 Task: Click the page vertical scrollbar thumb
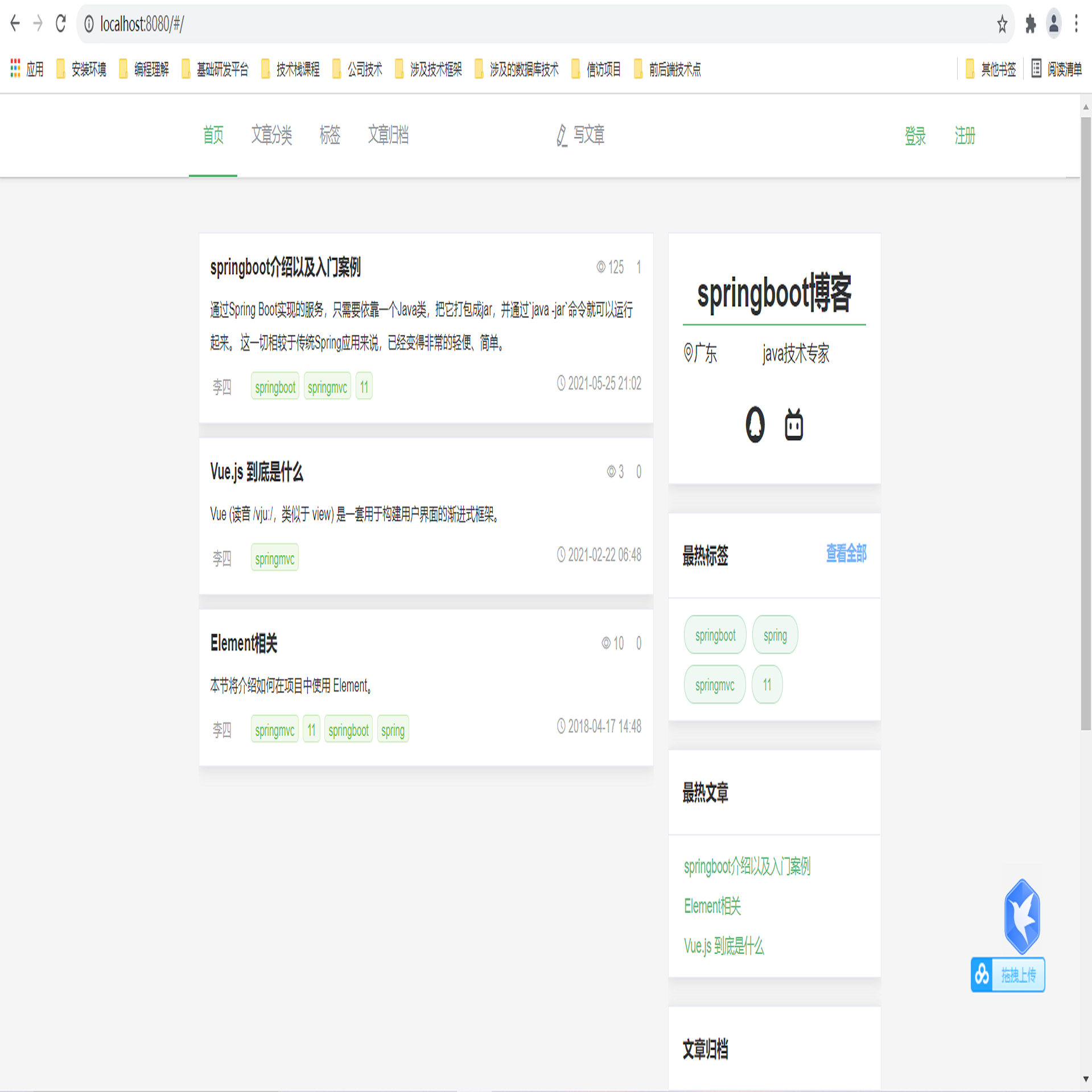pyautogui.click(x=1086, y=423)
